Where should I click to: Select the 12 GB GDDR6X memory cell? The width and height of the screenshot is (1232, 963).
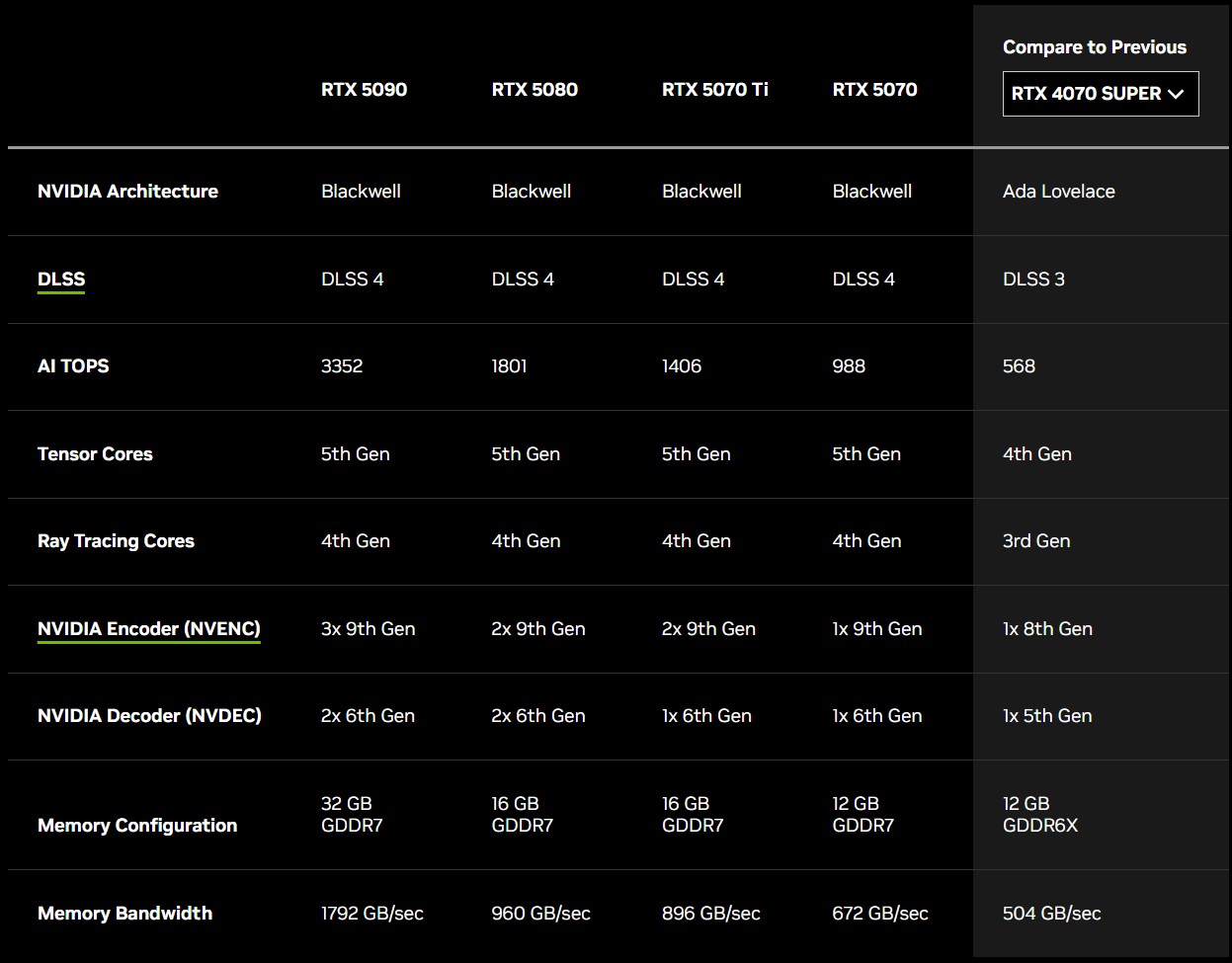point(1039,815)
